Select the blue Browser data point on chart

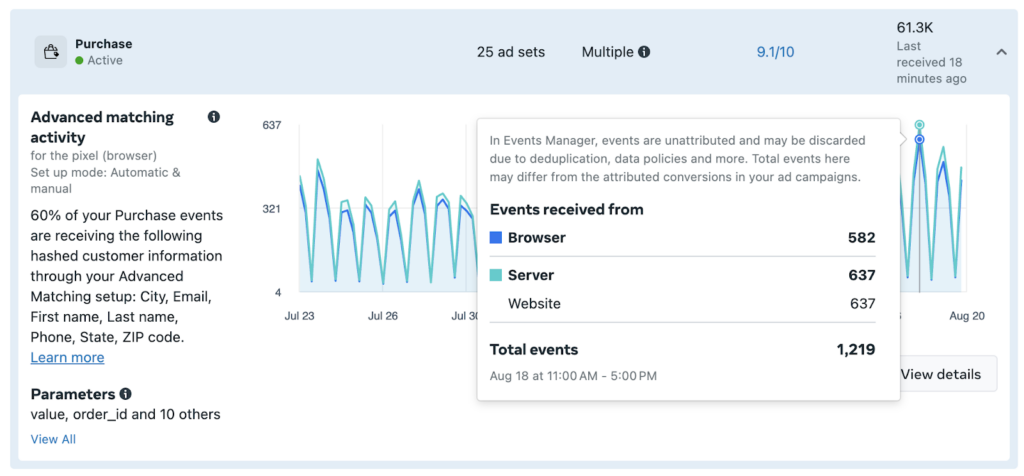(x=919, y=139)
